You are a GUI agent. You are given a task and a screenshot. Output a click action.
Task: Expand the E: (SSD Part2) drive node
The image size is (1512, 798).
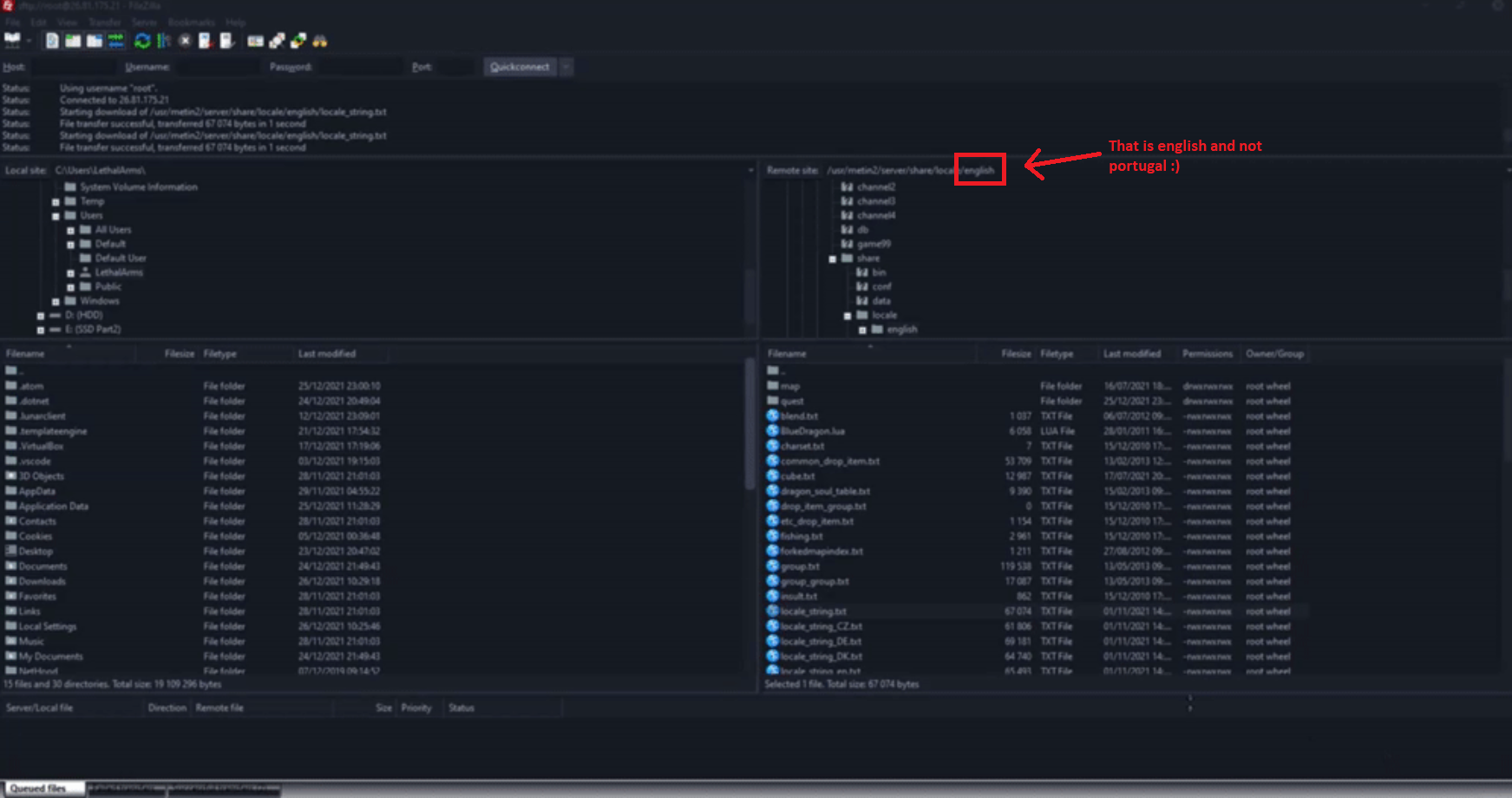point(41,330)
